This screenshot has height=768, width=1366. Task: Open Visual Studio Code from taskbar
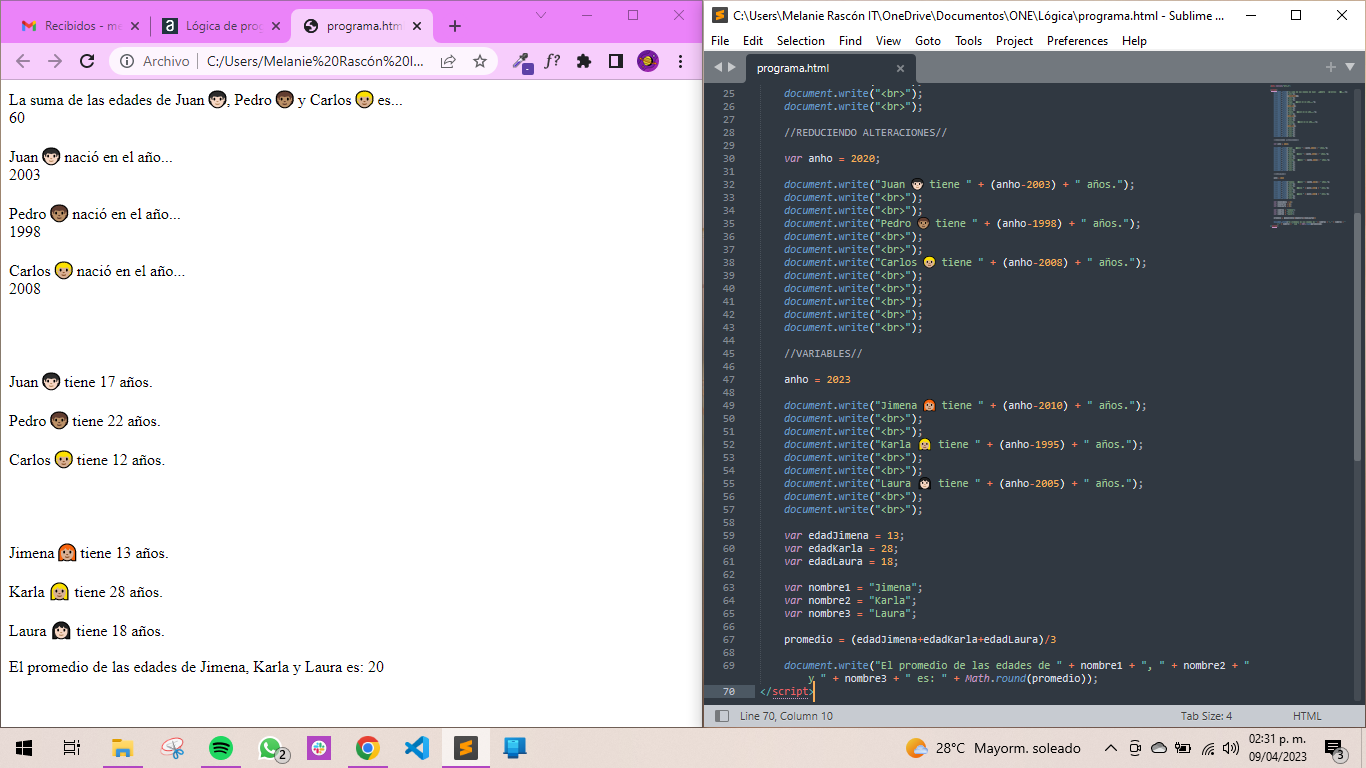[x=417, y=748]
